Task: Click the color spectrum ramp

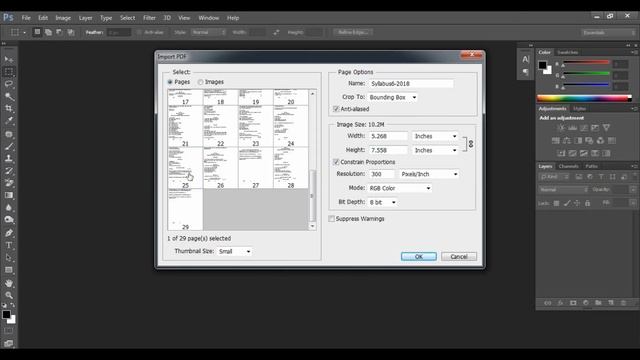Action: coord(584,98)
